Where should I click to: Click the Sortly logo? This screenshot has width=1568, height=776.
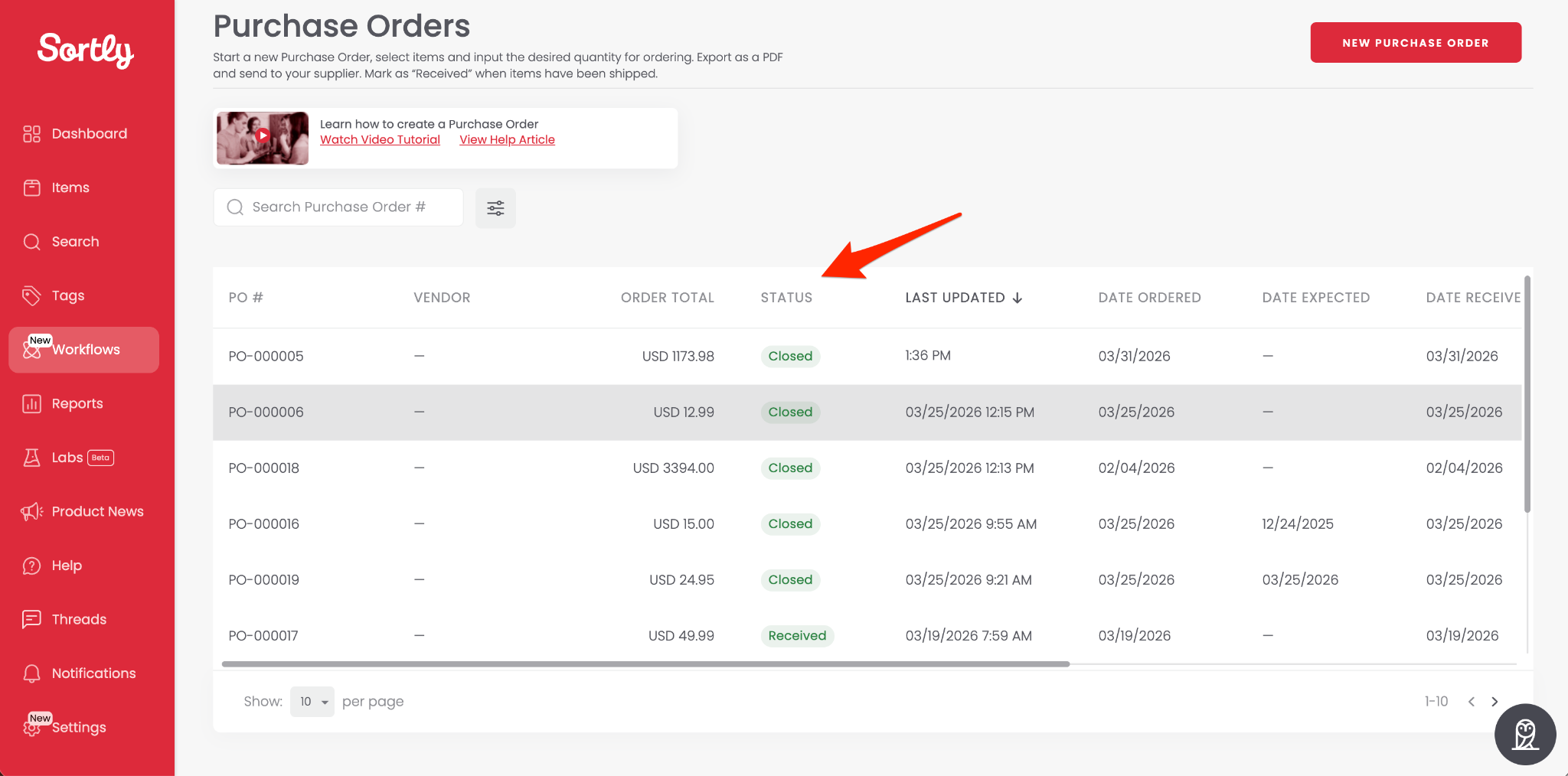[x=86, y=51]
